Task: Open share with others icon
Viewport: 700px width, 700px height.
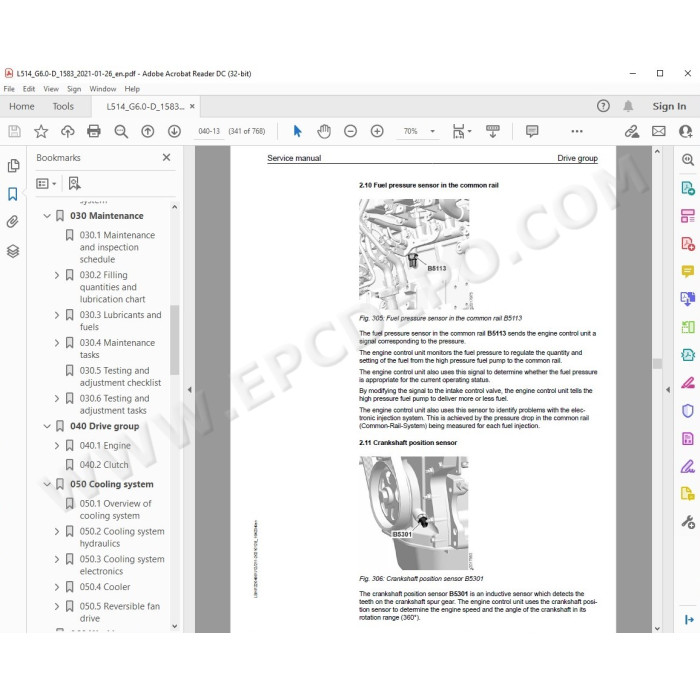Action: [685, 131]
